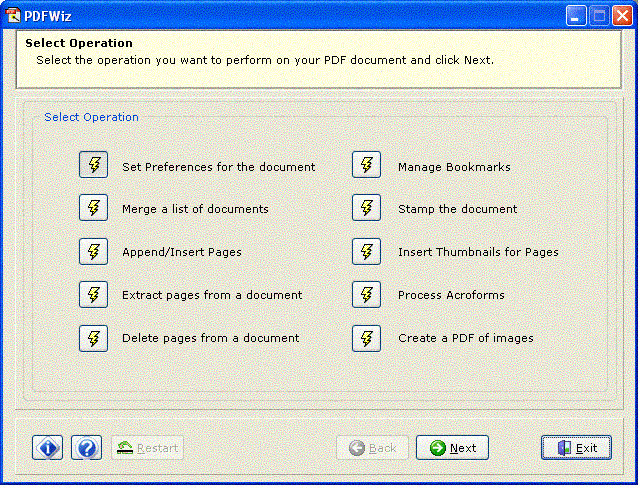Click lightning icon beside Stamp the document
638x485 pixels.
[366, 208]
